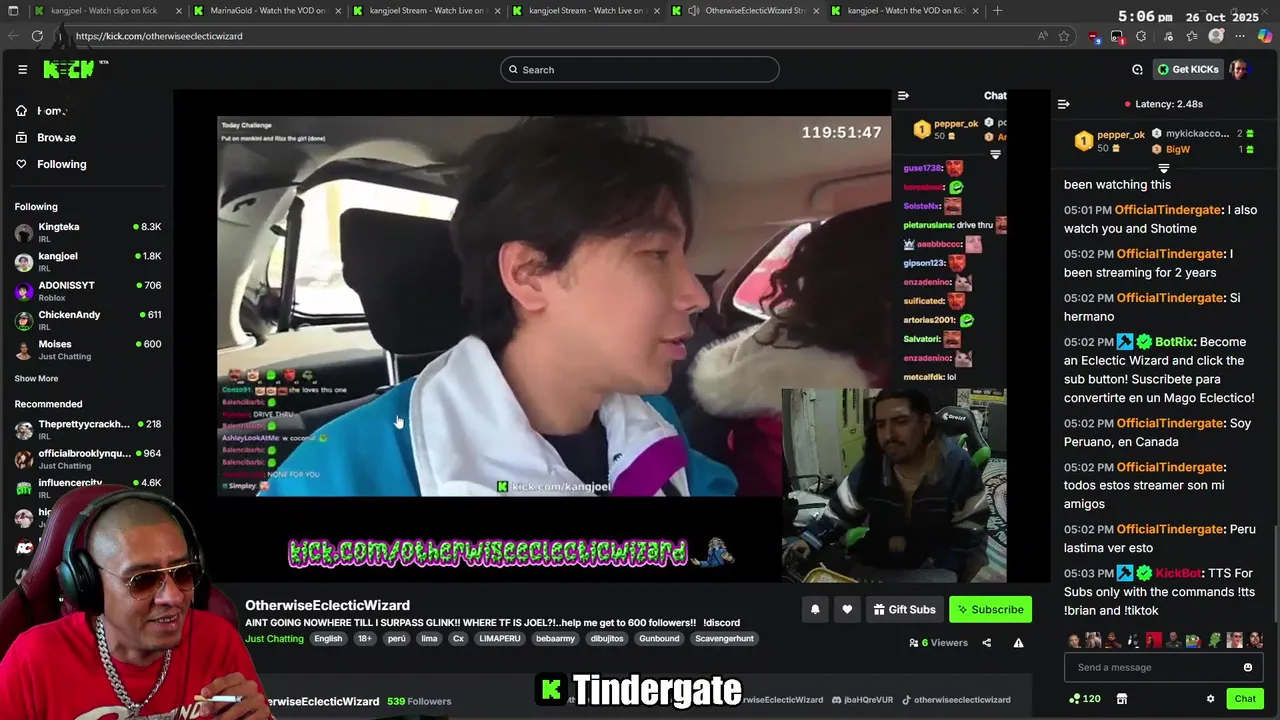Add page to browser favorites star
1280x720 pixels.
[x=1064, y=36]
